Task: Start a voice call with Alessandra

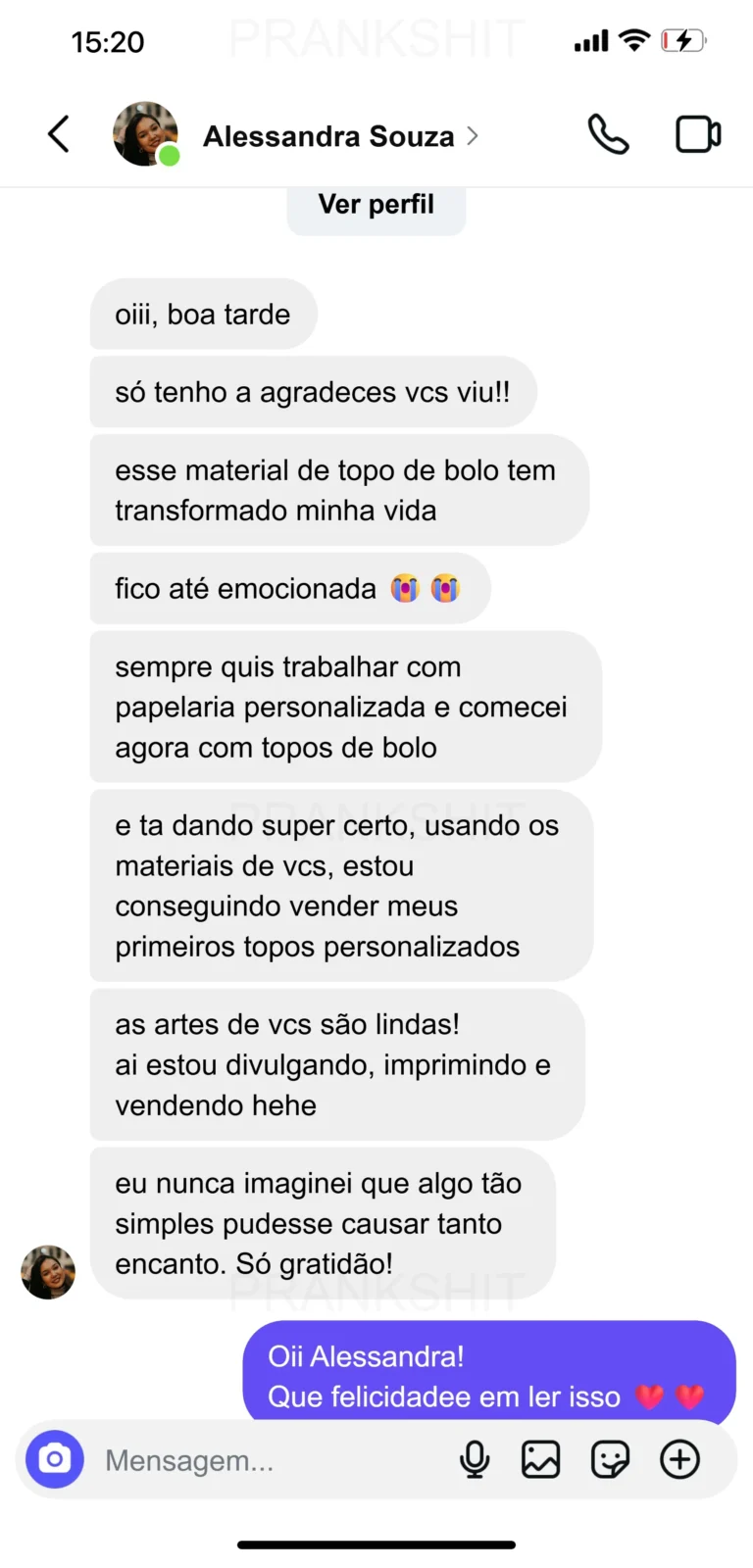Action: pyautogui.click(x=608, y=134)
